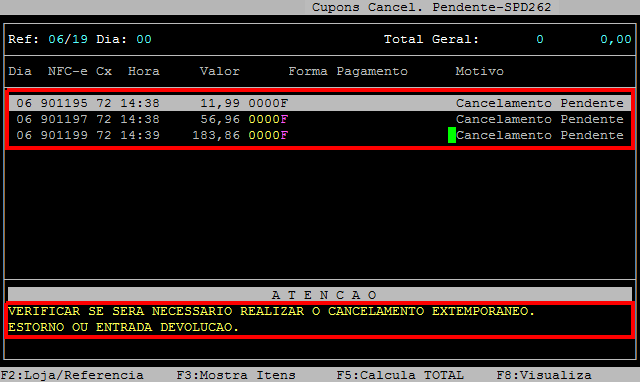Click the Valor column header

tap(220, 71)
